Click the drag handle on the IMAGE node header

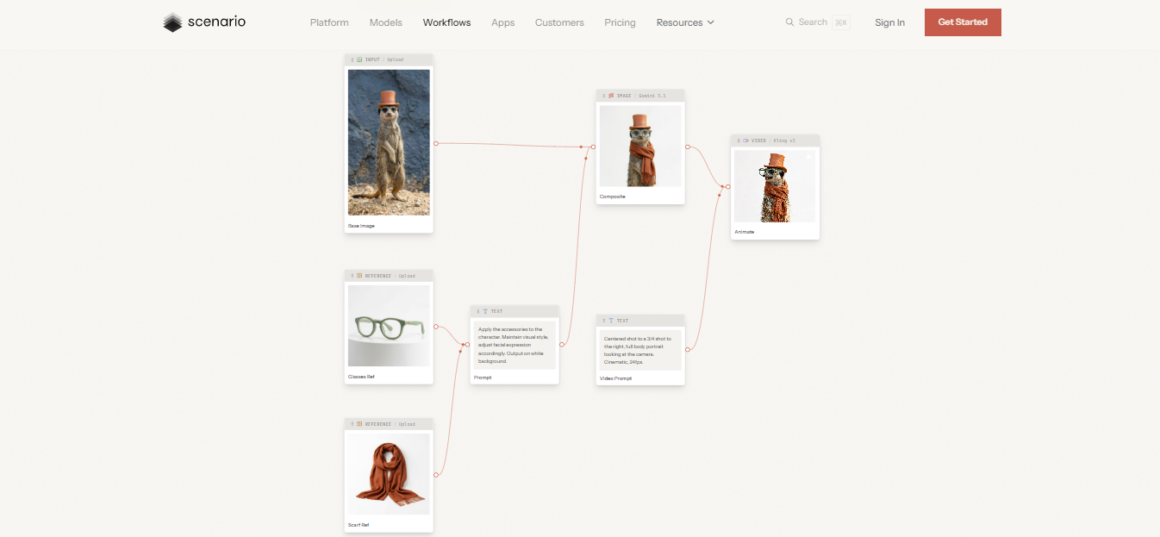click(604, 95)
